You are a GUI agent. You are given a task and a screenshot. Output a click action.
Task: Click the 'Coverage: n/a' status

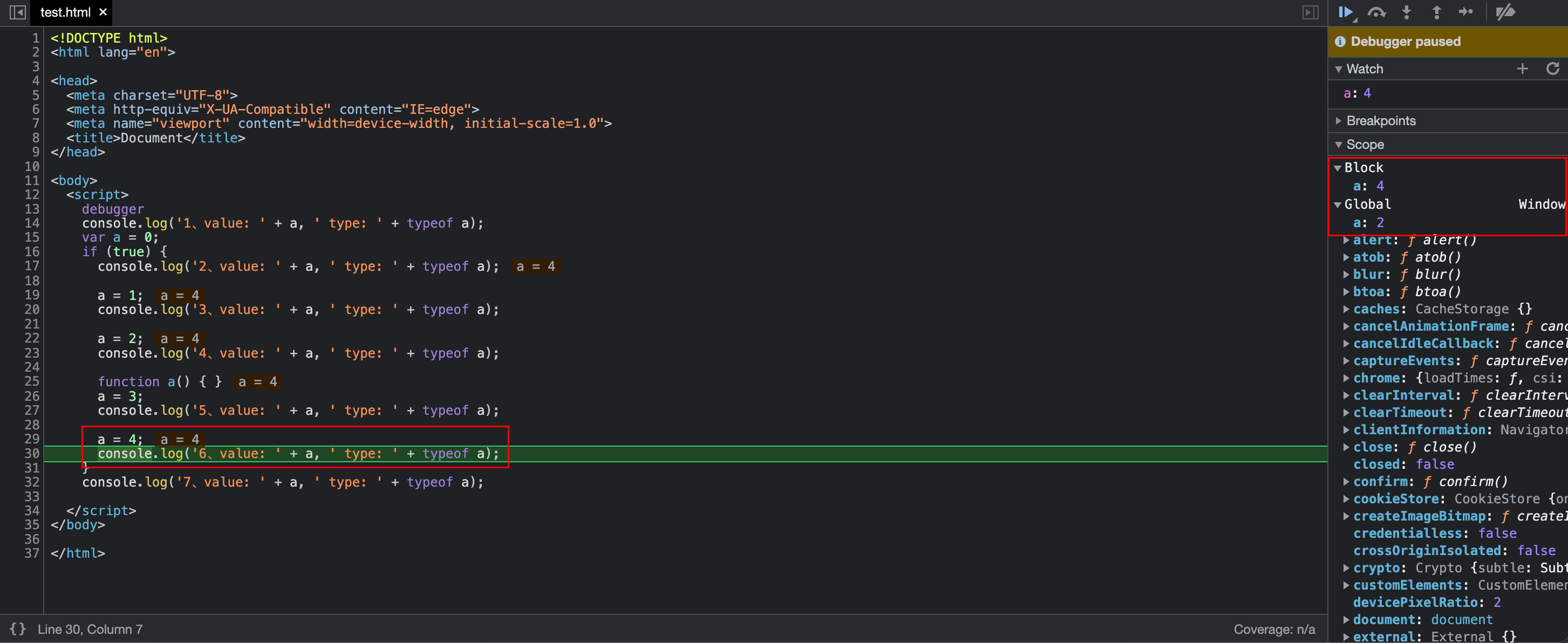click(1274, 629)
